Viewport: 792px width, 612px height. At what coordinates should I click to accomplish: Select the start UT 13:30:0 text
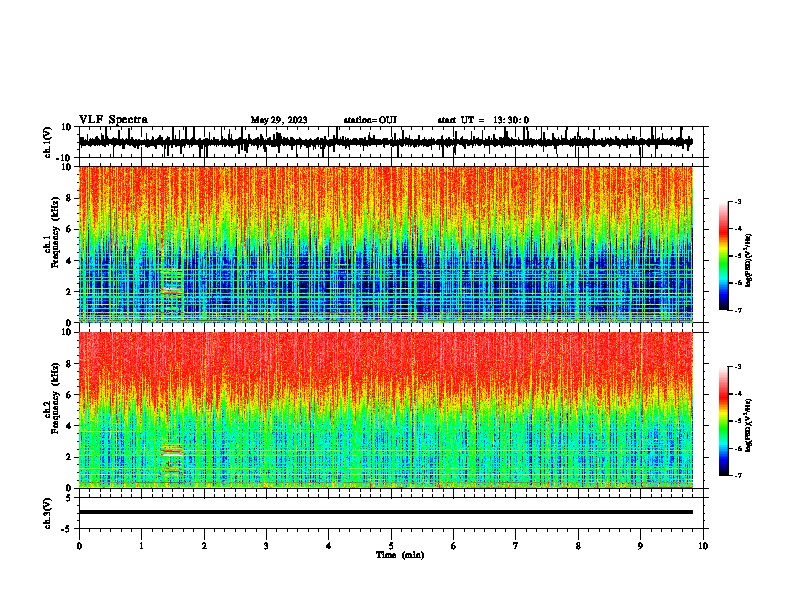483,120
